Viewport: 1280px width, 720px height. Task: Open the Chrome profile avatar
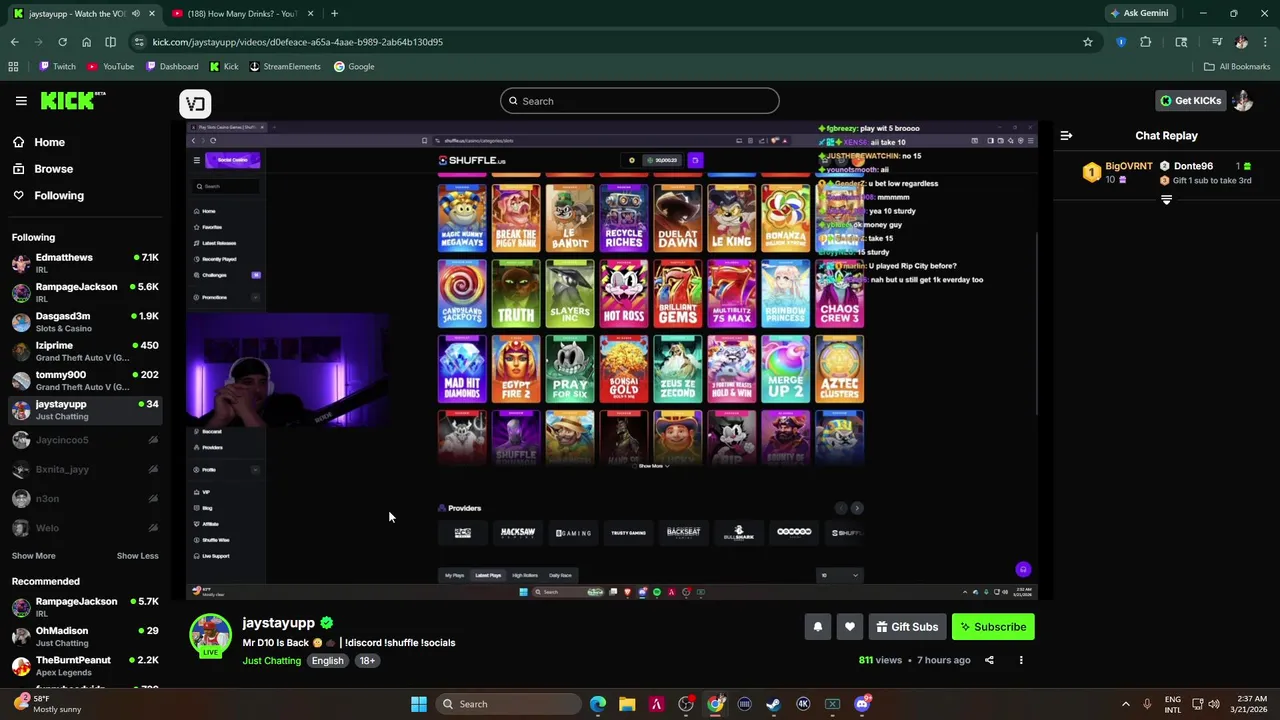pyautogui.click(x=1241, y=42)
